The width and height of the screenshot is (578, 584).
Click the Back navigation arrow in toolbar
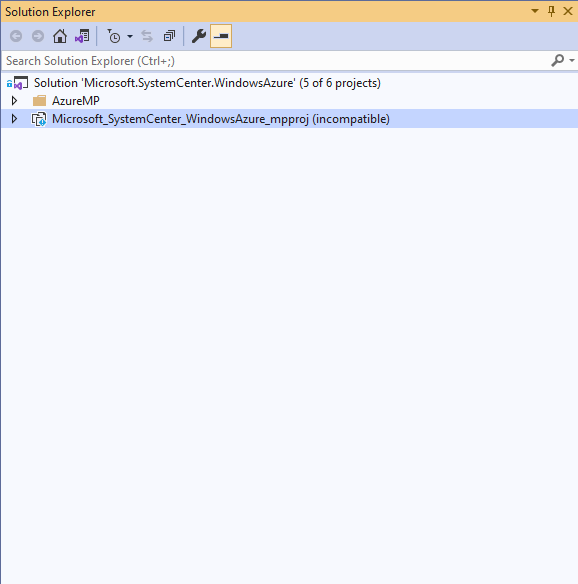[x=16, y=36]
